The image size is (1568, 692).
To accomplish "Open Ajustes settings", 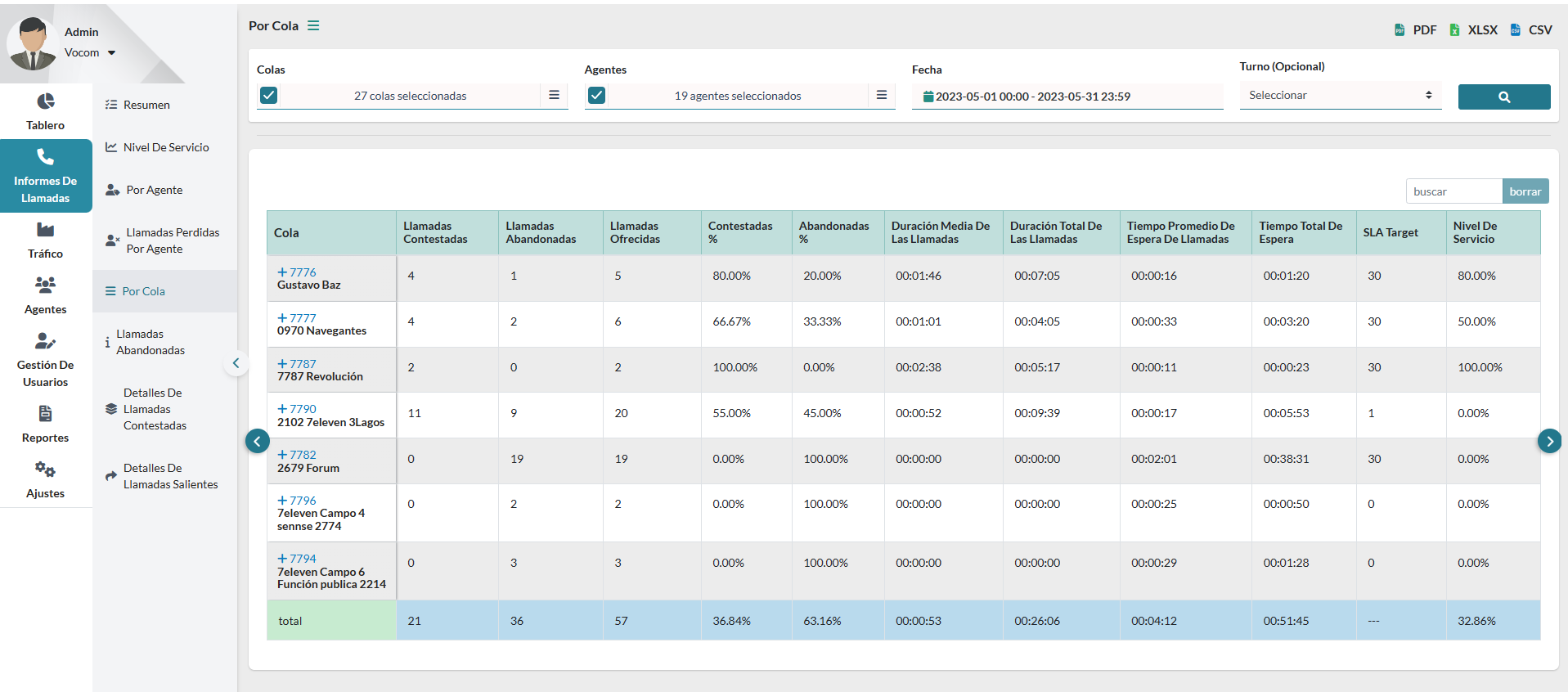I will click(46, 479).
